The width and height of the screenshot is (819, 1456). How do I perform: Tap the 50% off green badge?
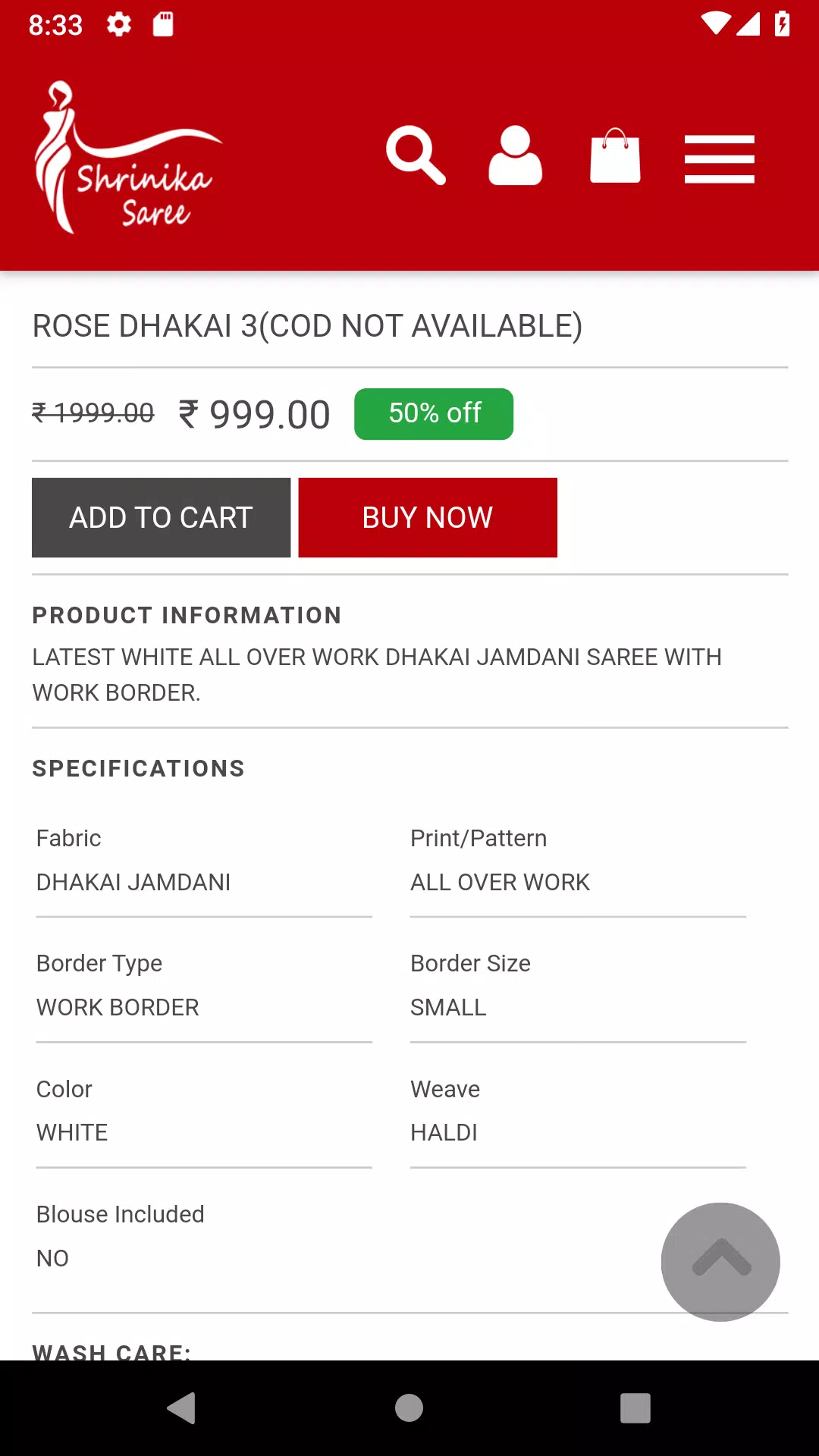[434, 414]
